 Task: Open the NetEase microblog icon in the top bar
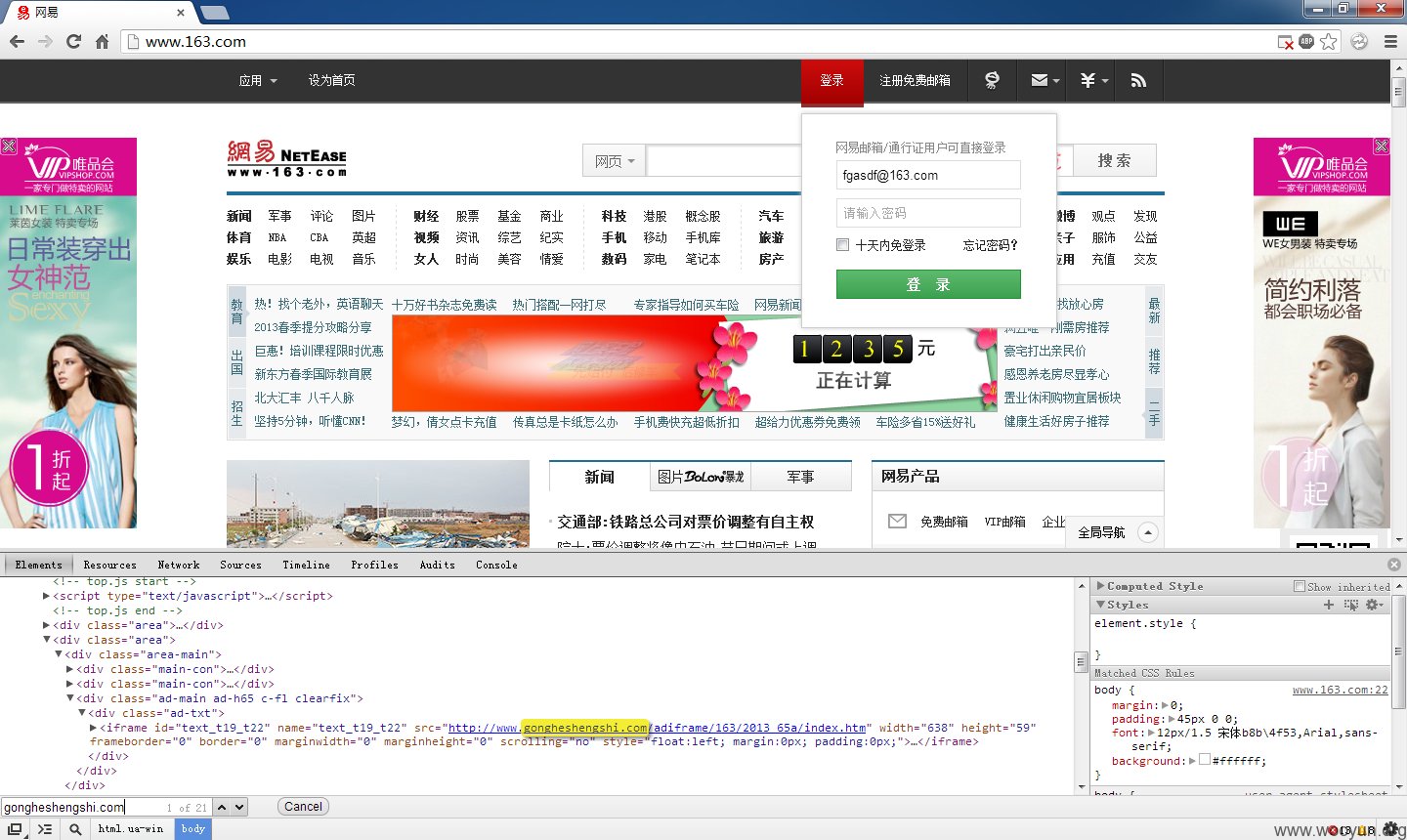click(x=992, y=80)
